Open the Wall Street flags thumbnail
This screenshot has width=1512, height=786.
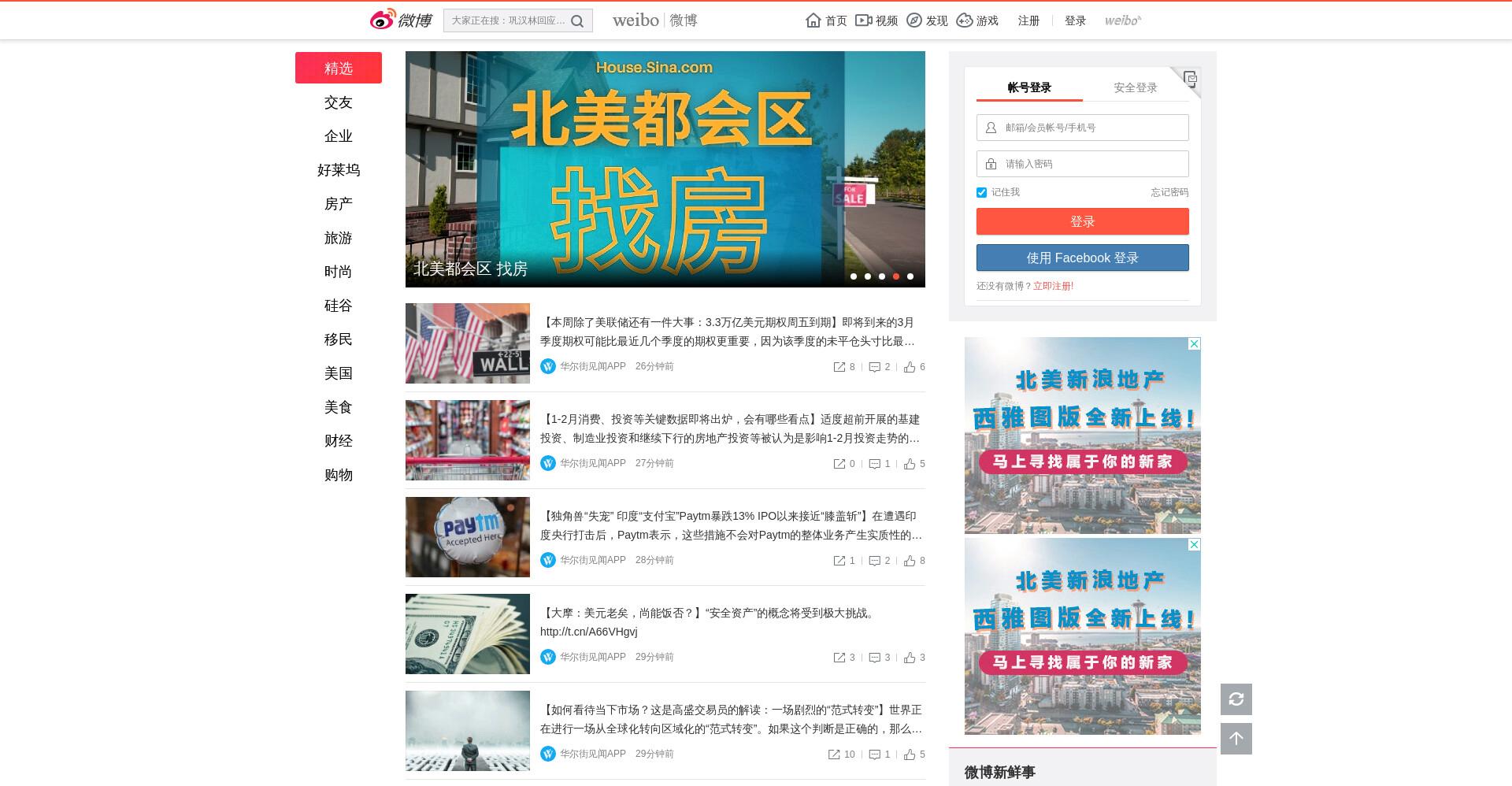(468, 343)
